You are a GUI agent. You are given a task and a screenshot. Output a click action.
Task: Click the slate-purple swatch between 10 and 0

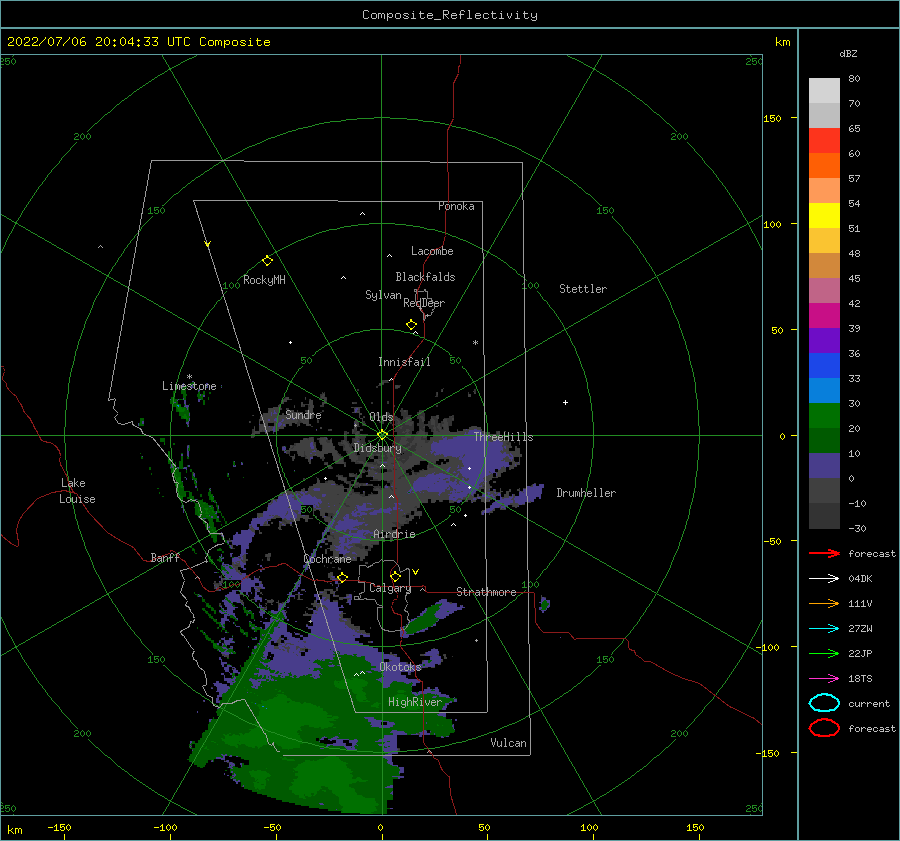pos(824,466)
